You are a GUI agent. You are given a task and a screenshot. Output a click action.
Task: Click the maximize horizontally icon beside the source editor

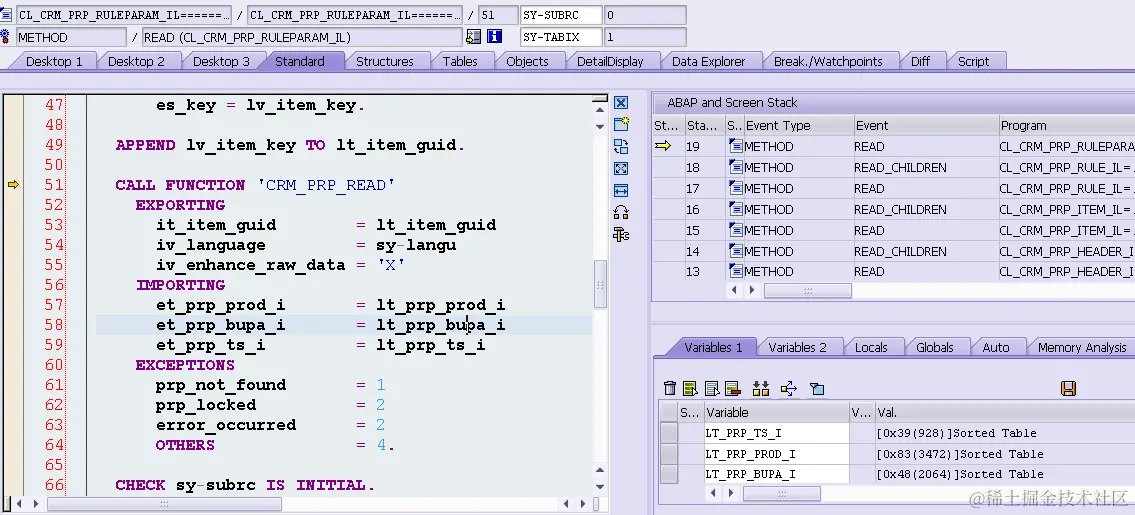click(620, 190)
